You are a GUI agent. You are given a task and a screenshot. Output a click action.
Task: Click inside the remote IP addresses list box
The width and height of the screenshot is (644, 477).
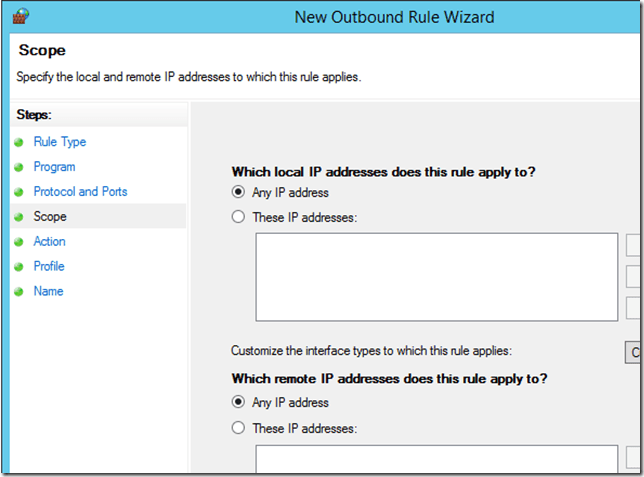pos(436,460)
